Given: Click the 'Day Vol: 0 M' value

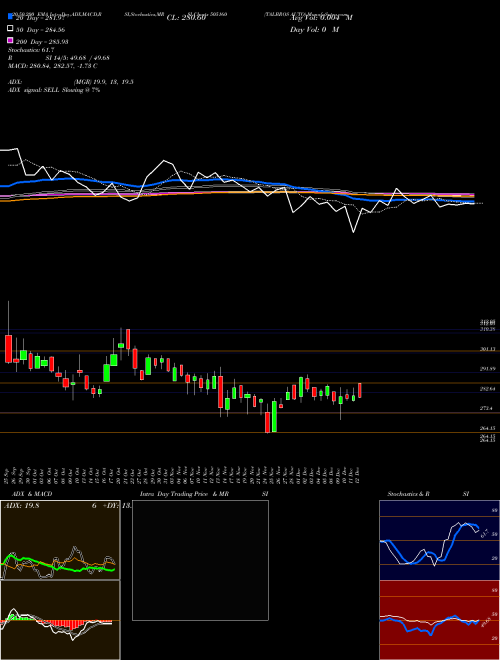Looking at the screenshot, I should (x=314, y=29).
